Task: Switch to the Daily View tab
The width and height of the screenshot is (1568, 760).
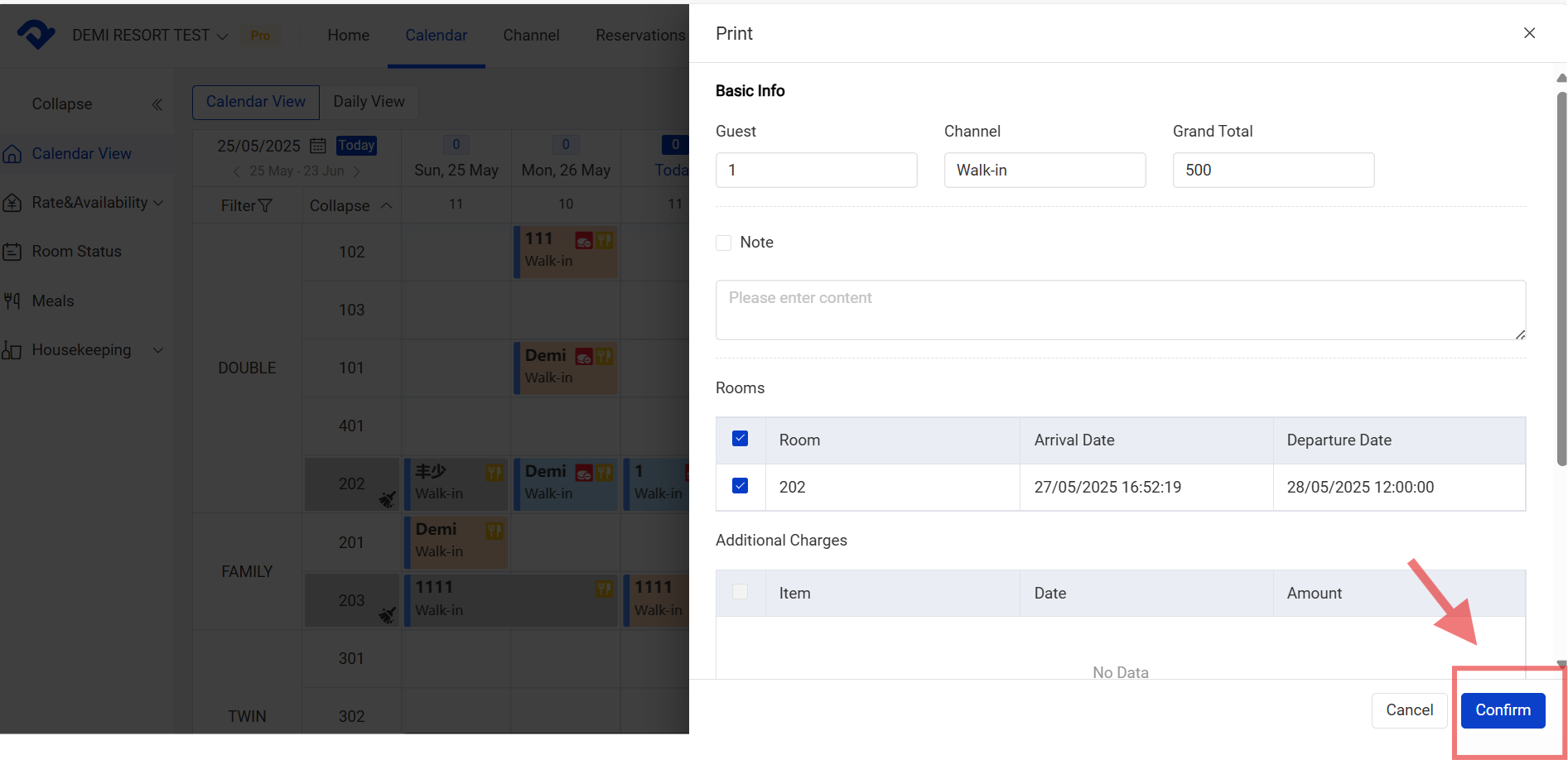Action: pos(369,102)
